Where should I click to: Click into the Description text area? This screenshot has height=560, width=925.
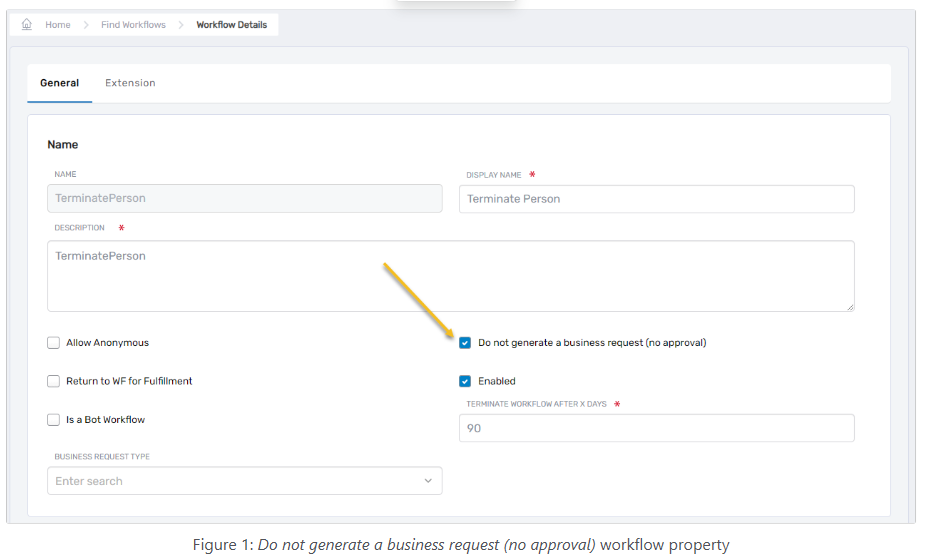click(x=451, y=276)
